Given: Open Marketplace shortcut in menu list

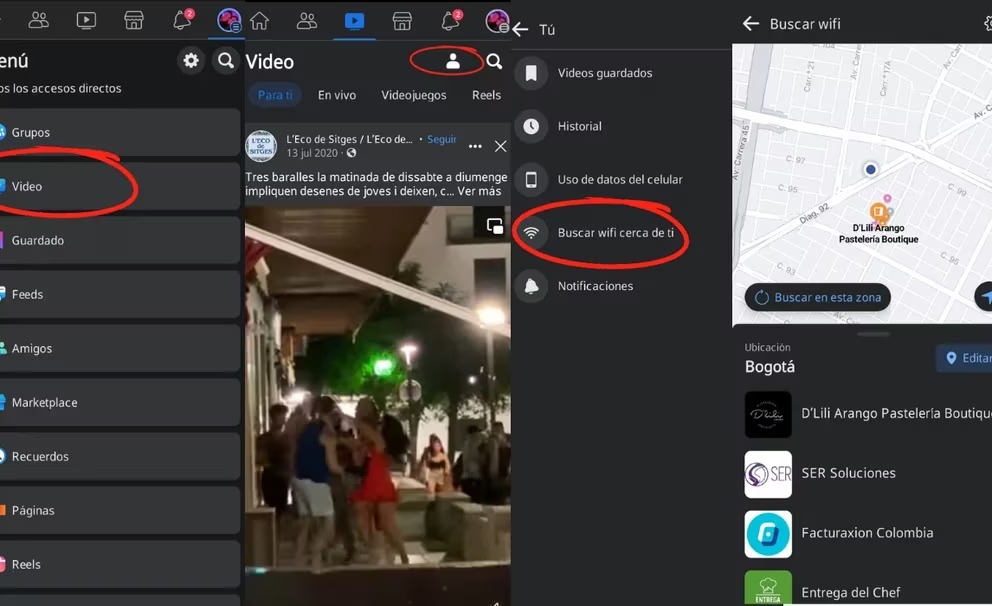Looking at the screenshot, I should click(119, 402).
